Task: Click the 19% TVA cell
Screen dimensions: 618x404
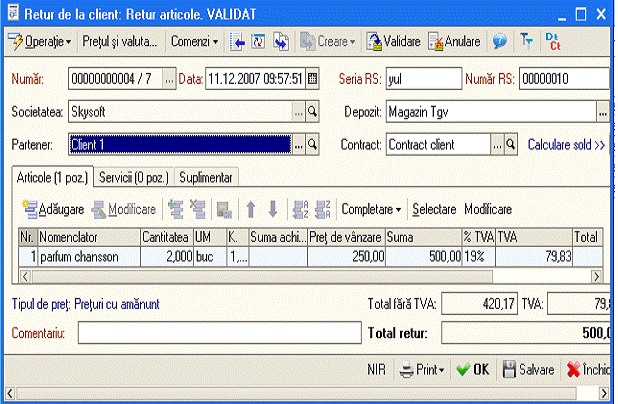Action: [x=478, y=257]
